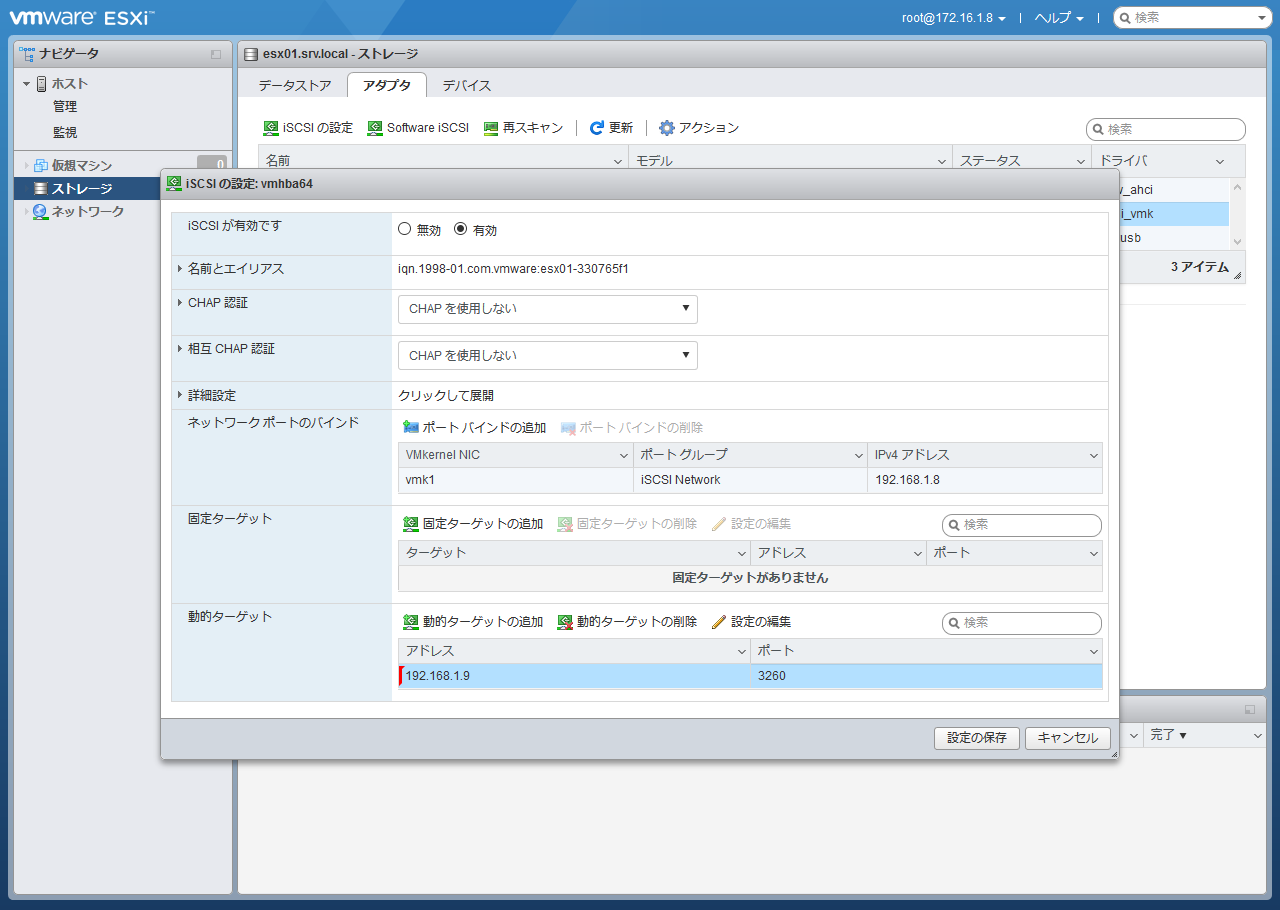The image size is (1280, 910).
Task: Click the static targets search field
Action: (1022, 525)
